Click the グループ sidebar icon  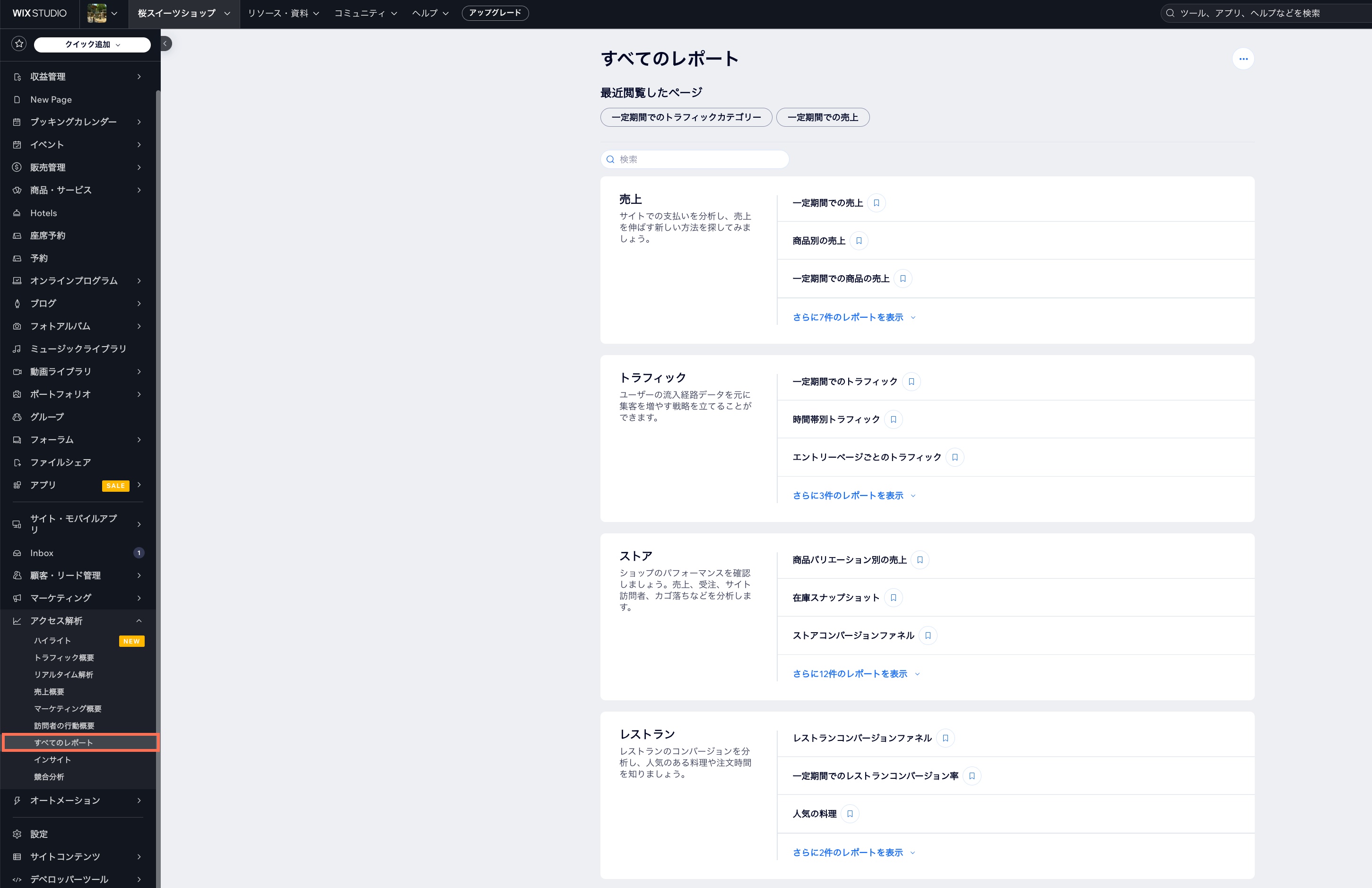pyautogui.click(x=17, y=417)
